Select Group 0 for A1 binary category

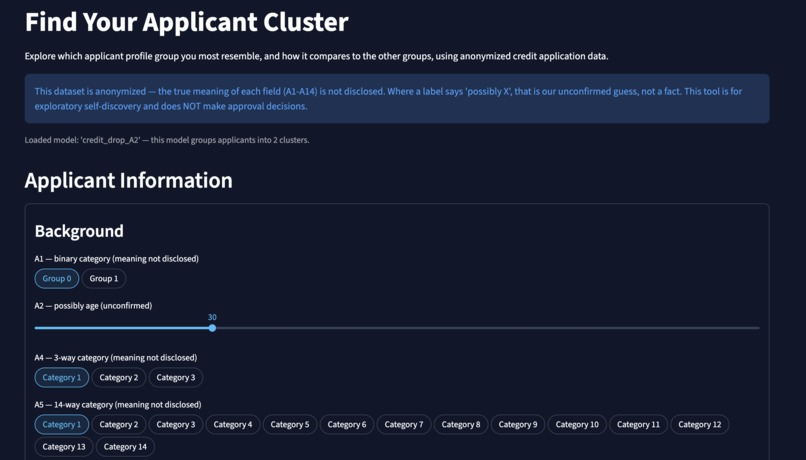[57, 279]
